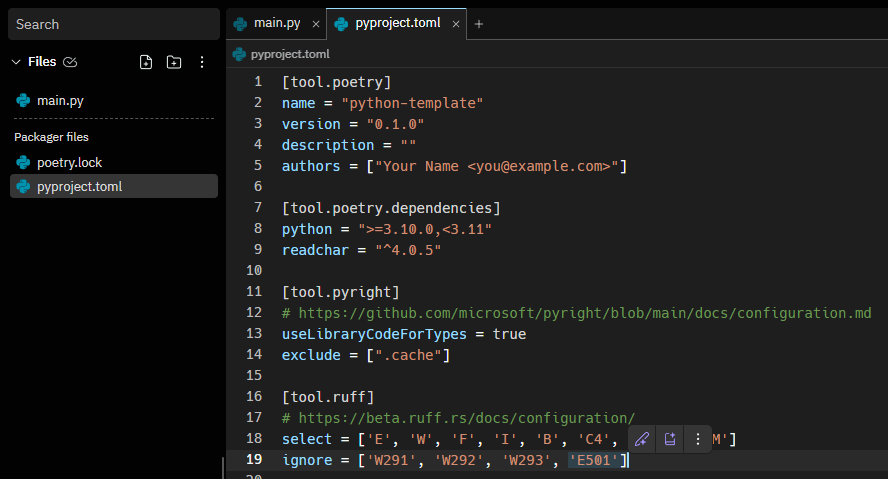888x479 pixels.
Task: Open the Files panel three-dot menu
Action: (202, 62)
